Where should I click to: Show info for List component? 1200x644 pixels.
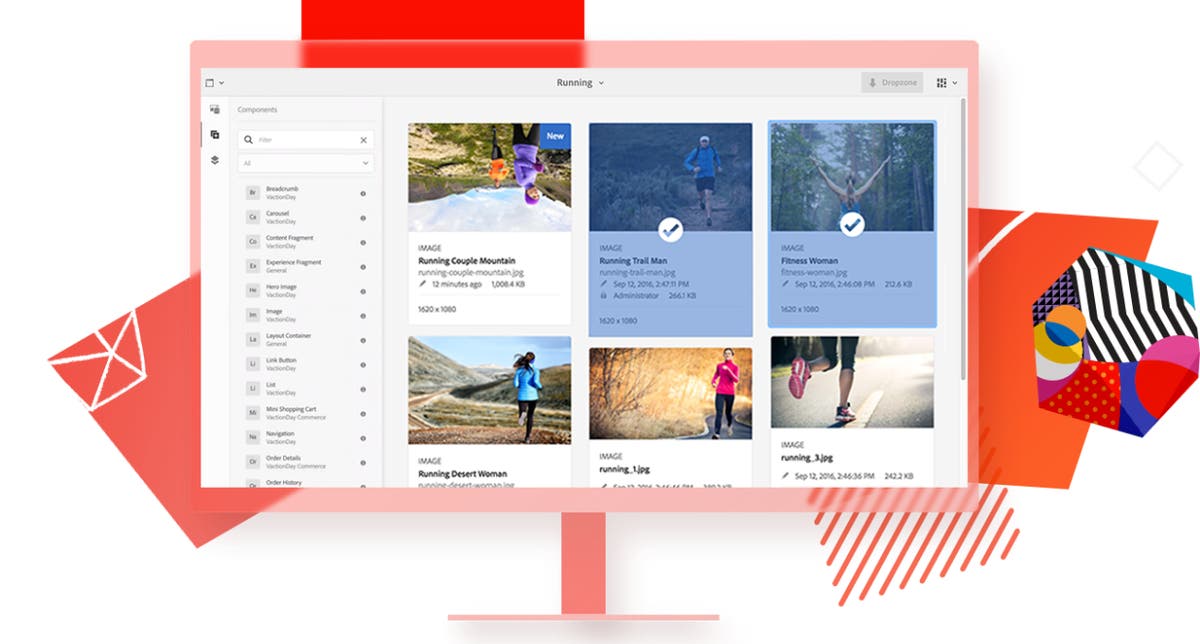[362, 389]
